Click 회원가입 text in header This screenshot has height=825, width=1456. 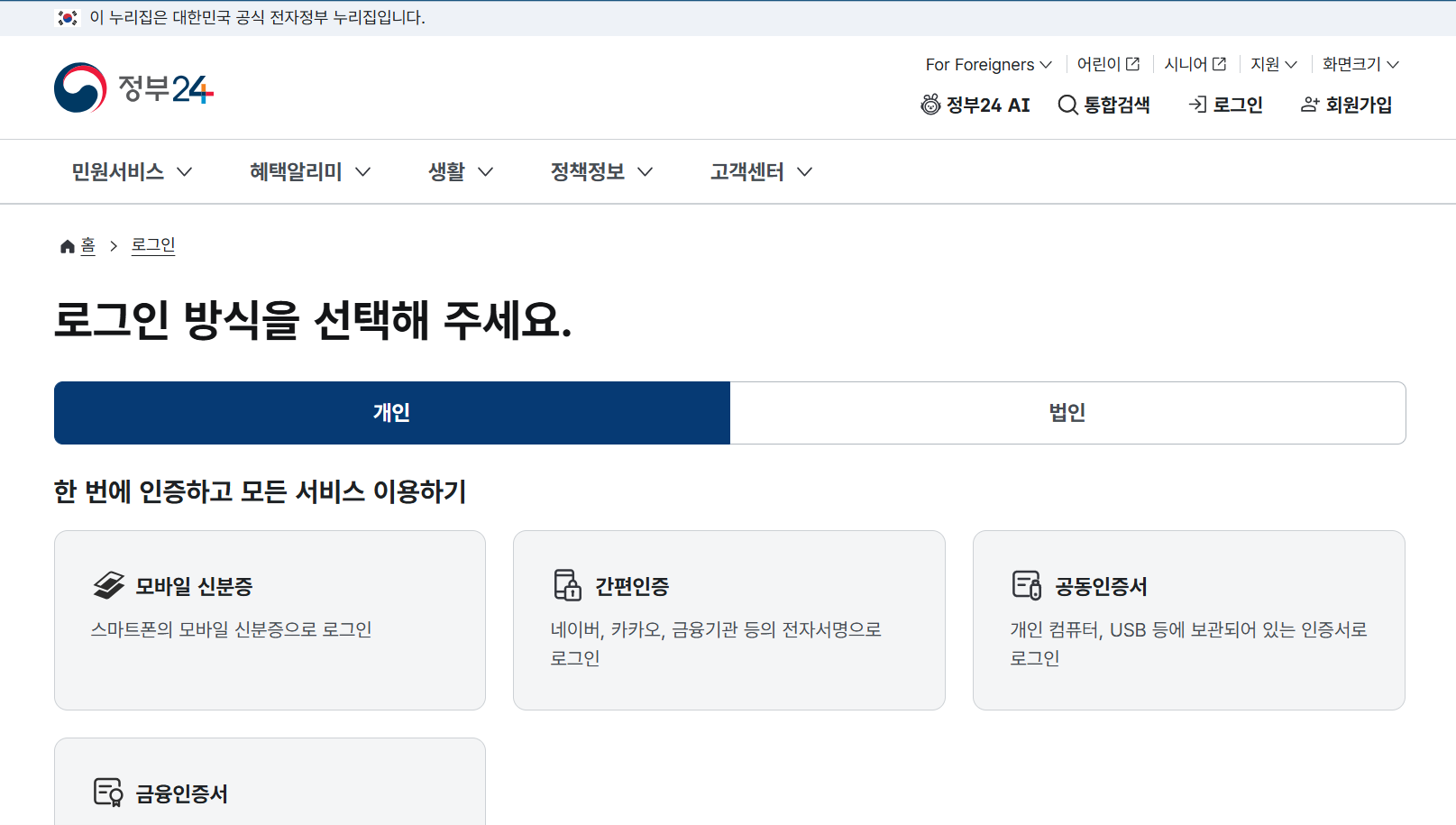[1359, 105]
